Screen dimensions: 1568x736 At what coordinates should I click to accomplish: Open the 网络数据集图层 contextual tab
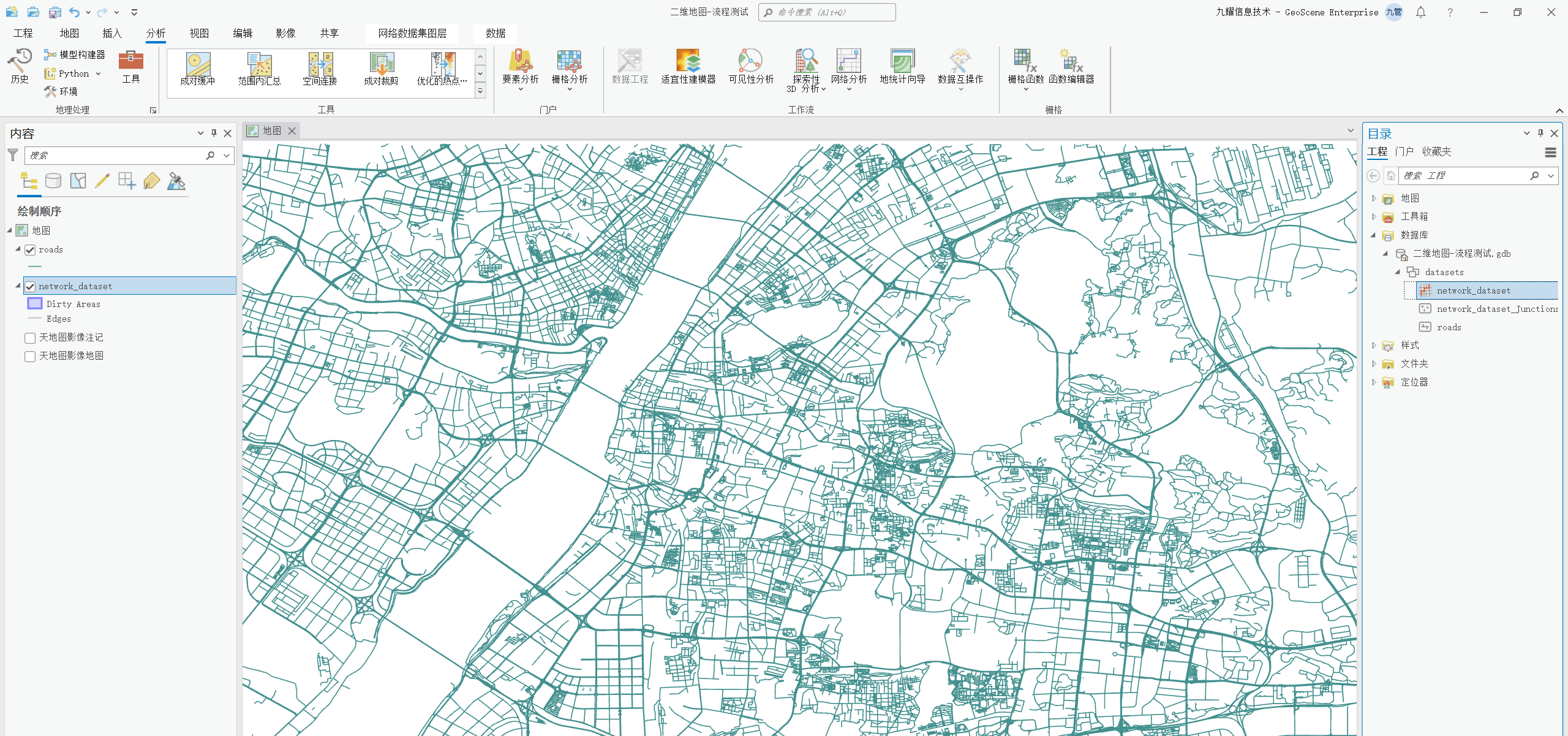coord(412,33)
